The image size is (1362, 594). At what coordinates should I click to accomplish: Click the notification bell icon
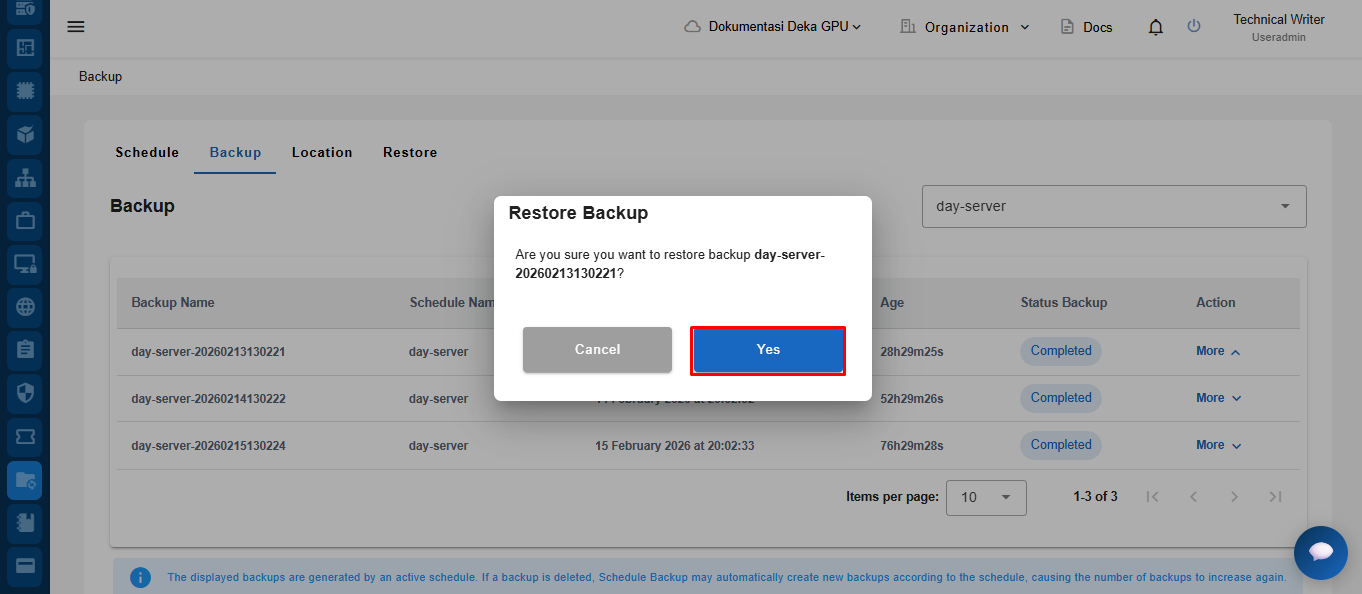pyautogui.click(x=1156, y=27)
